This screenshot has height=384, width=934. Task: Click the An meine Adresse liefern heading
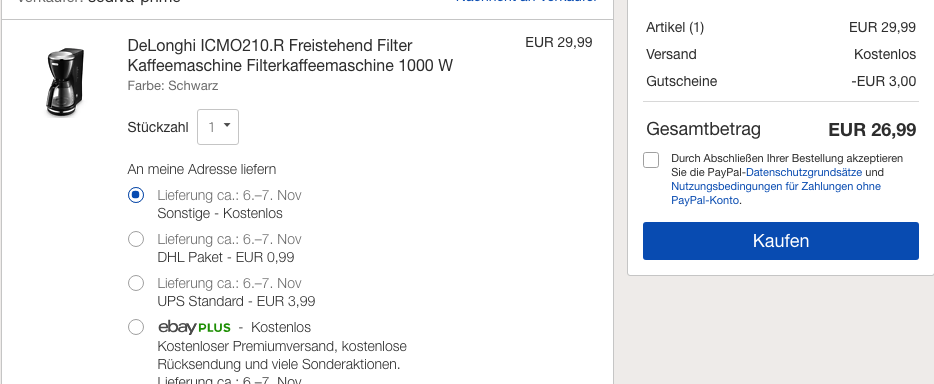(x=202, y=170)
